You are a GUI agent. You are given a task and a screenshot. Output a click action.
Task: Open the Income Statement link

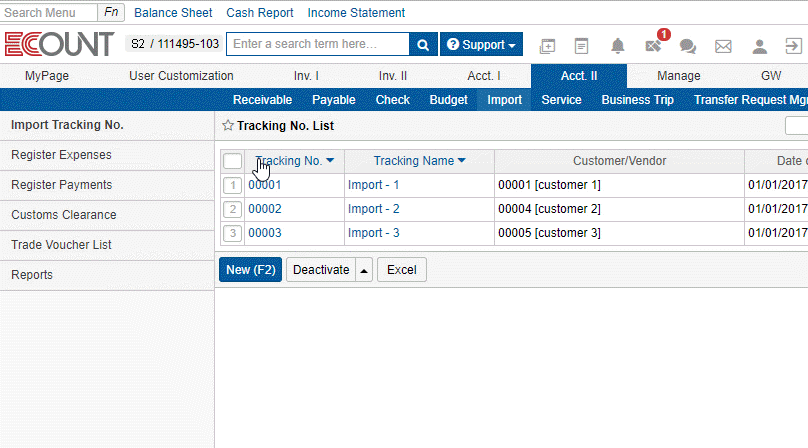pos(356,12)
